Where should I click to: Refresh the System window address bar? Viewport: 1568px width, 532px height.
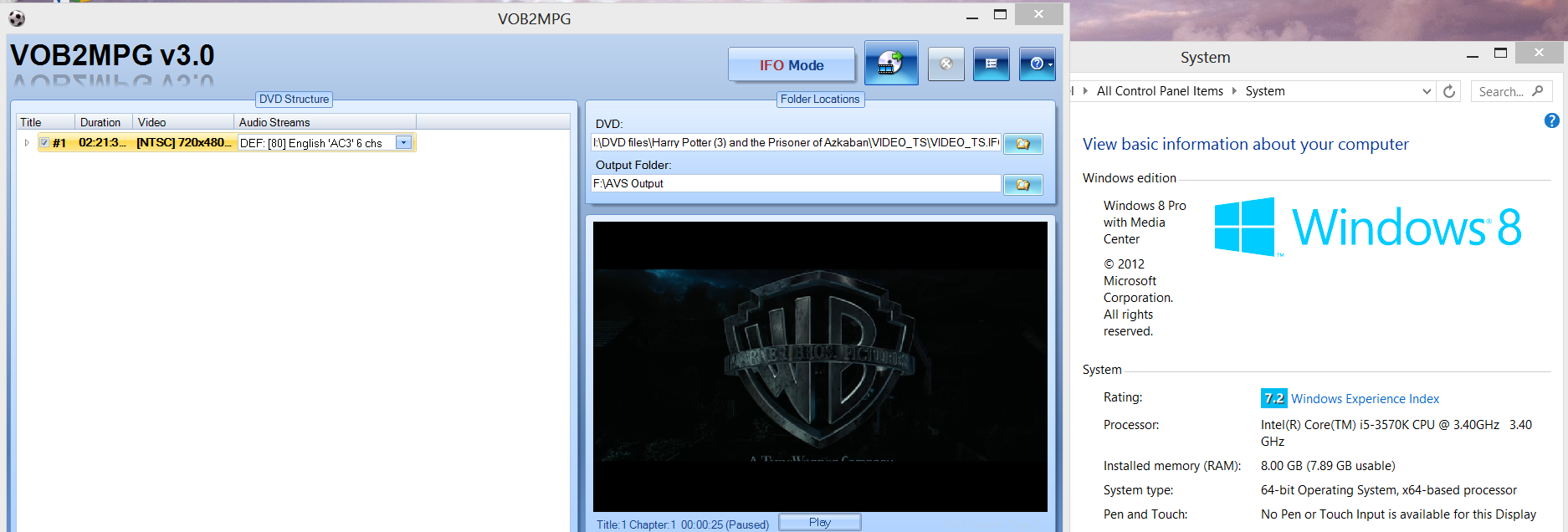tap(1449, 91)
